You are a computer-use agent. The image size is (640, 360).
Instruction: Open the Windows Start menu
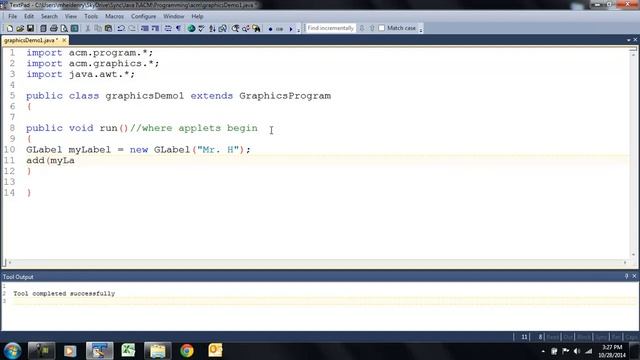[12, 351]
